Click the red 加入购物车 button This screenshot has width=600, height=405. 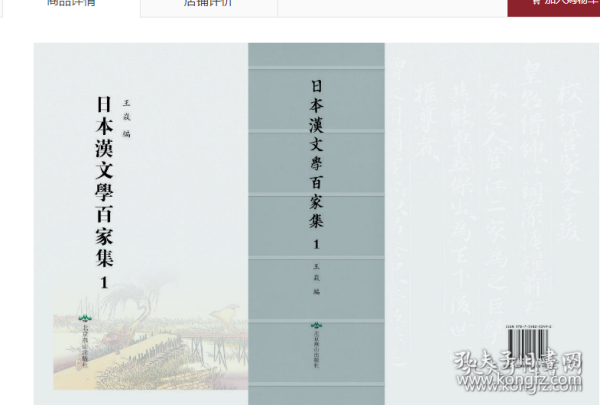558,6
